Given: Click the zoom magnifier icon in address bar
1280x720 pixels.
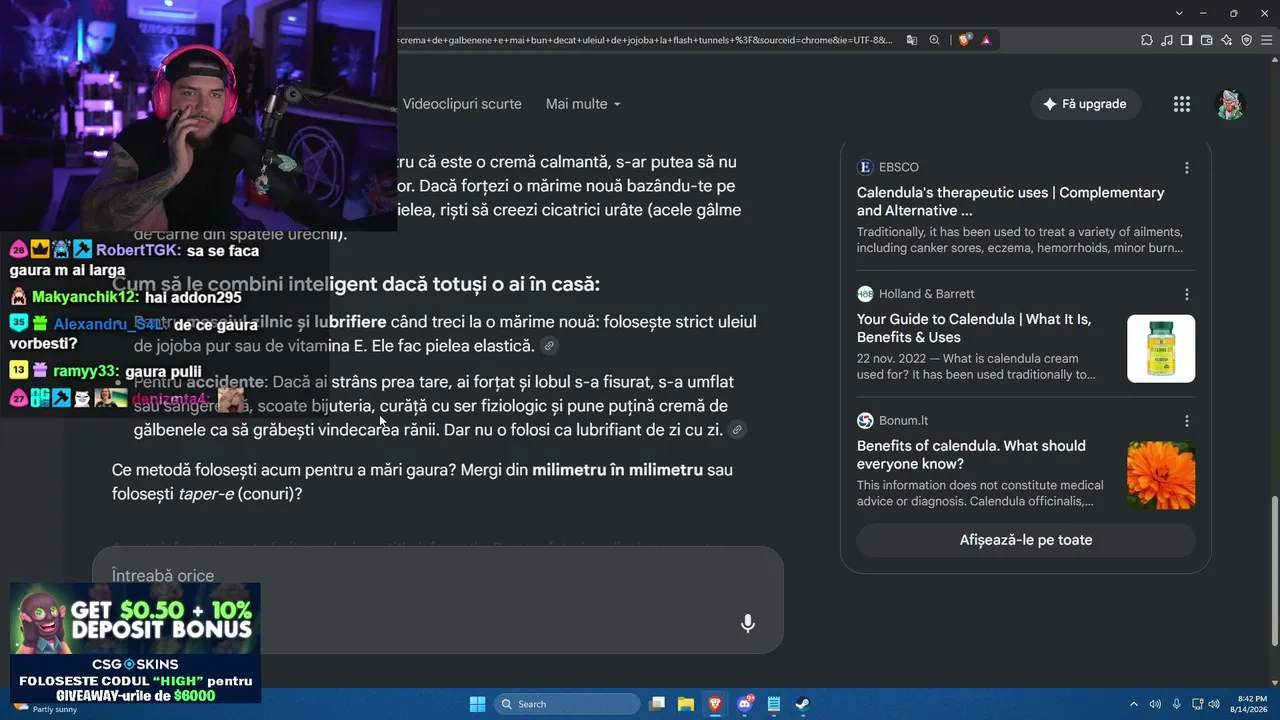Looking at the screenshot, I should tap(934, 40).
